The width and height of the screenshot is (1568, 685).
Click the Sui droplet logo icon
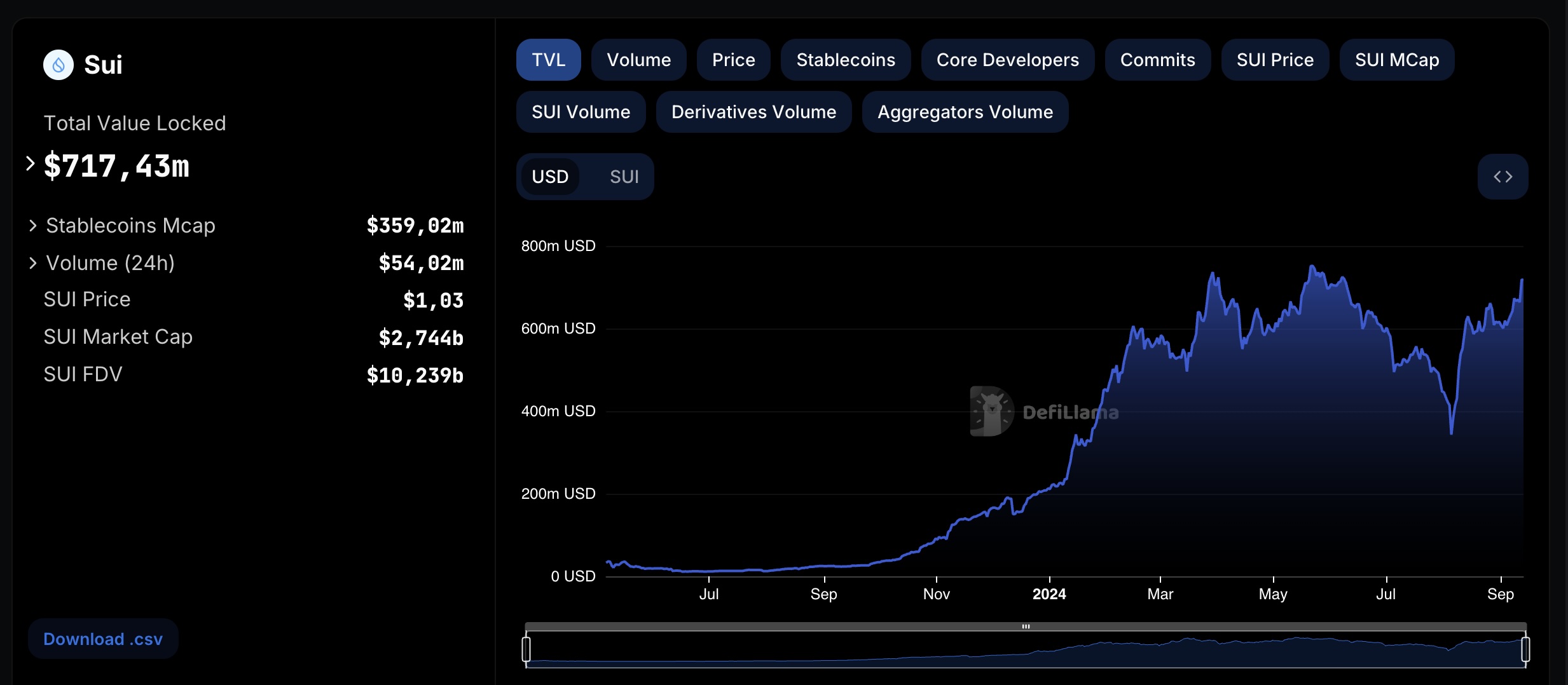(x=58, y=65)
